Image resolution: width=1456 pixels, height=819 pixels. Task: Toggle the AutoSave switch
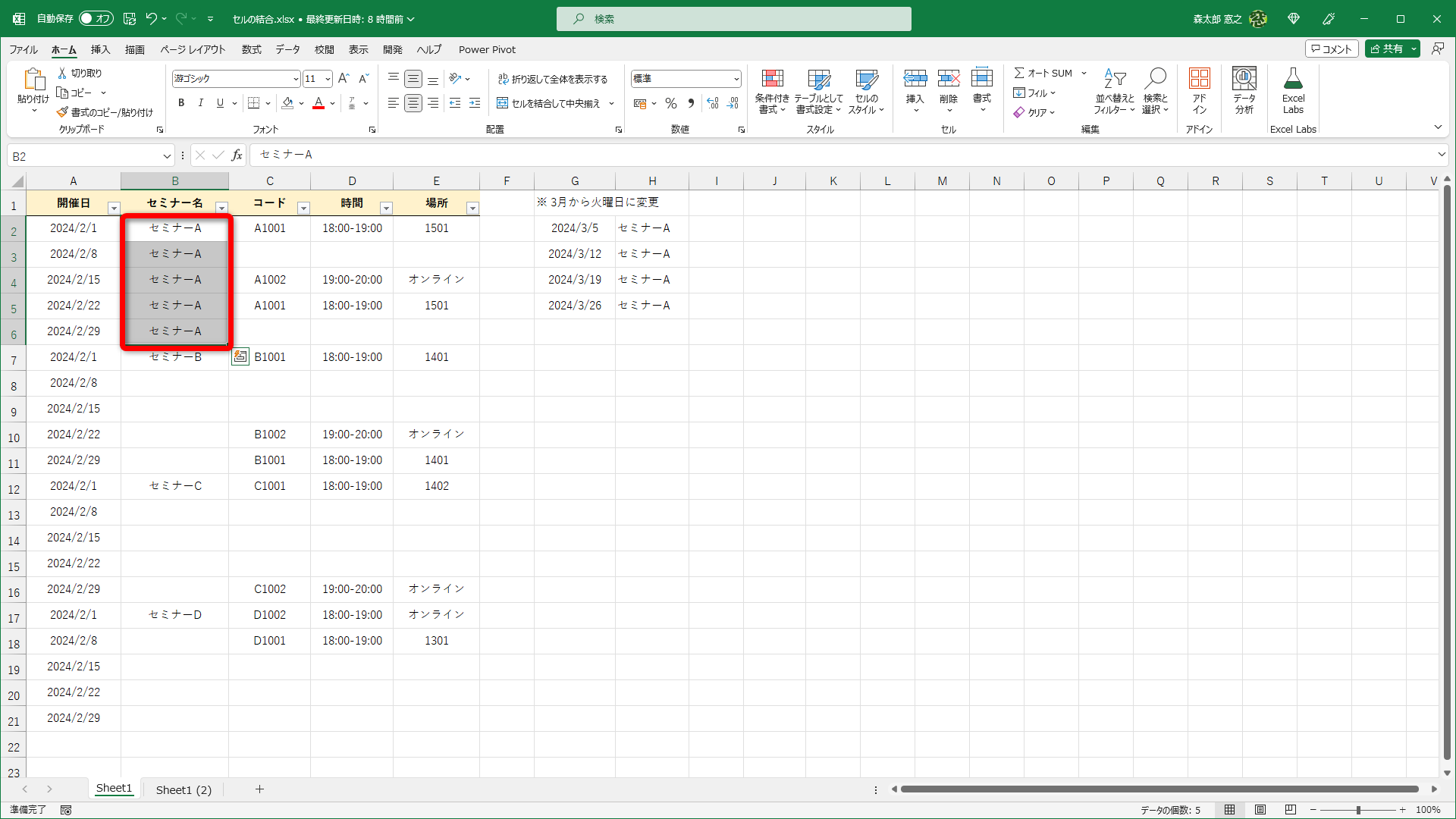coord(96,19)
